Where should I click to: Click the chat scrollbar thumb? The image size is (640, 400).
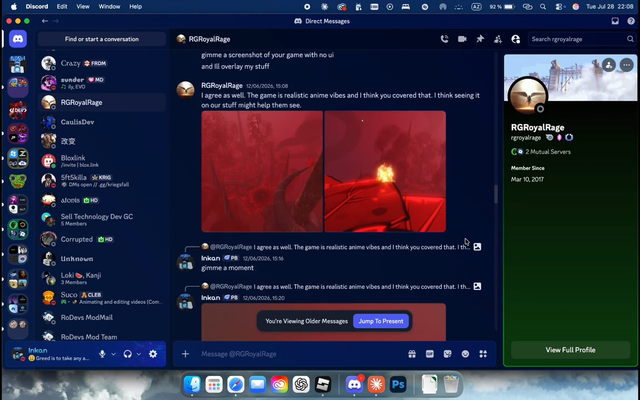[x=496, y=194]
